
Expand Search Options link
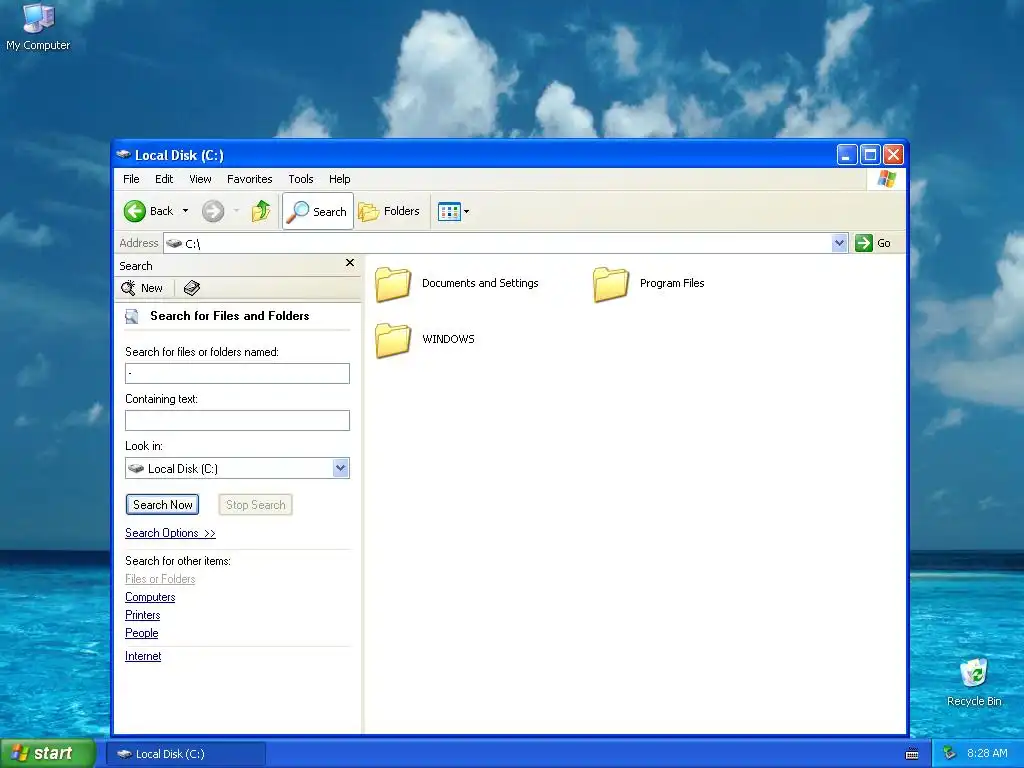pos(170,533)
